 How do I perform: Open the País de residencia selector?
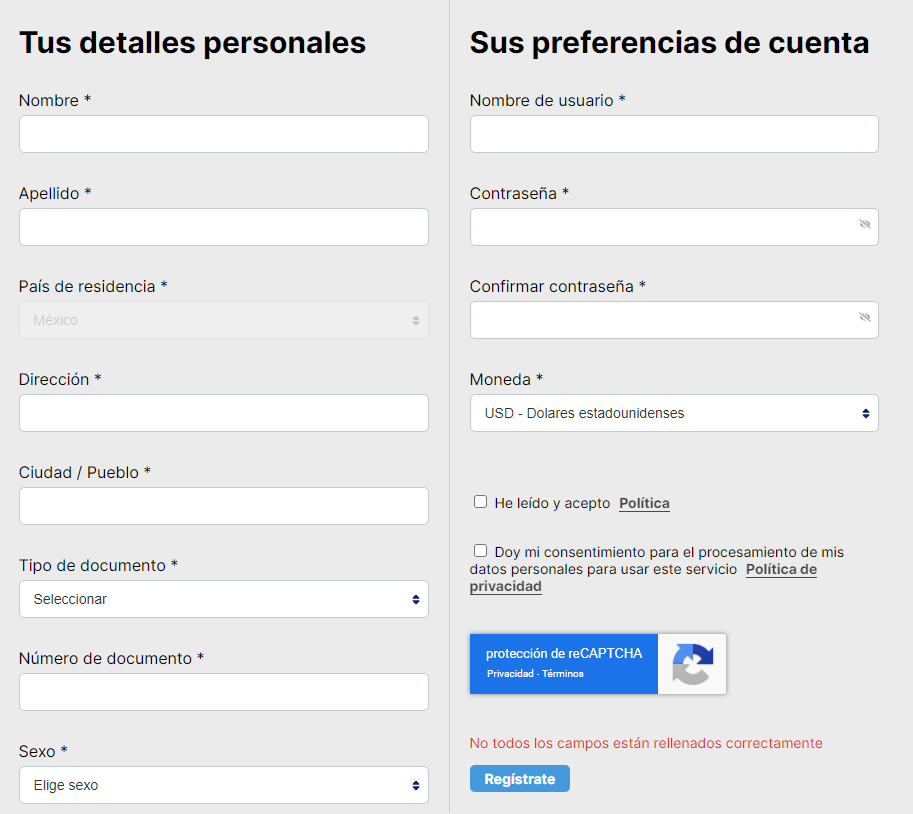[223, 320]
